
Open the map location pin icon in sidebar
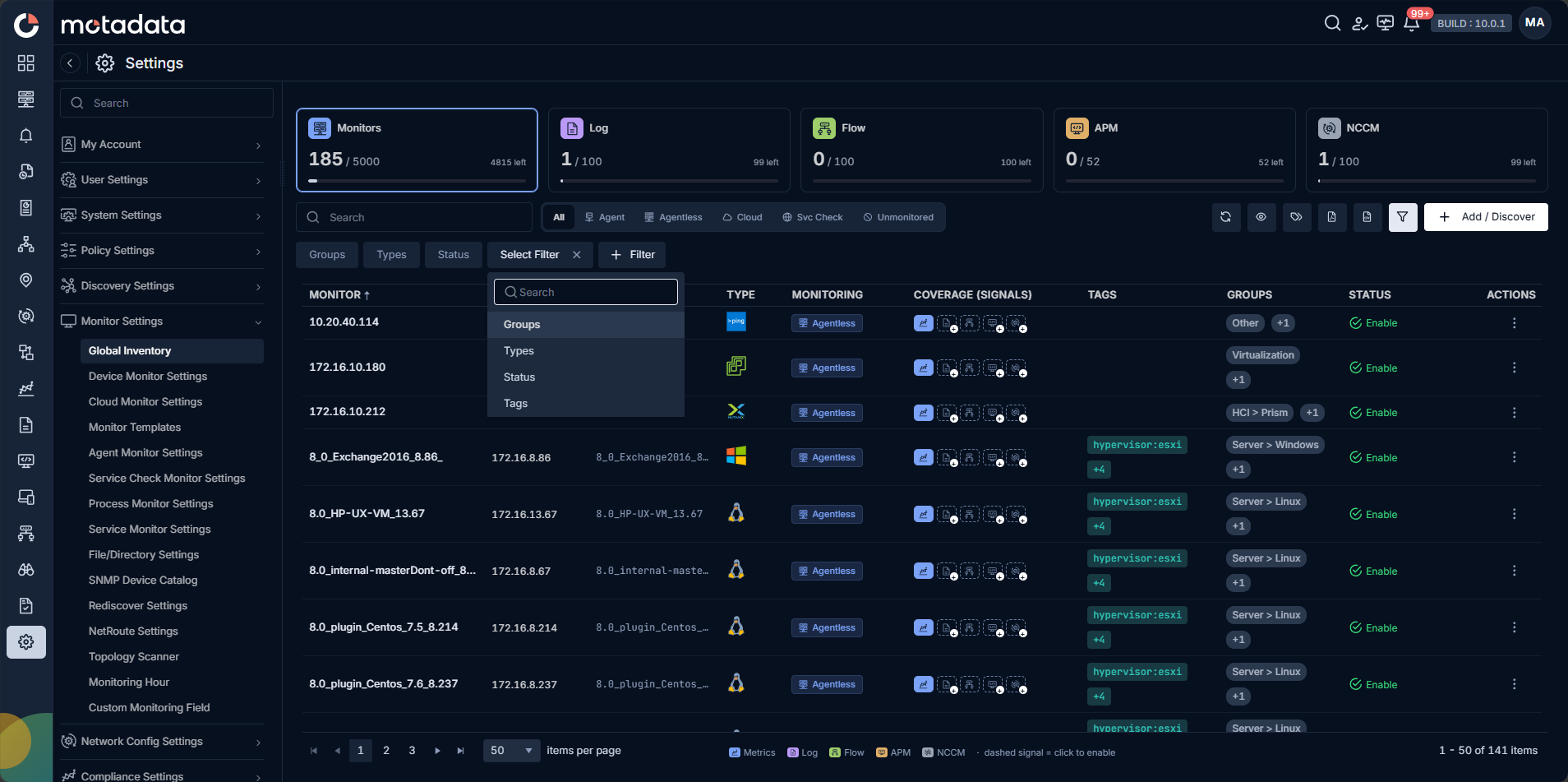pos(26,280)
